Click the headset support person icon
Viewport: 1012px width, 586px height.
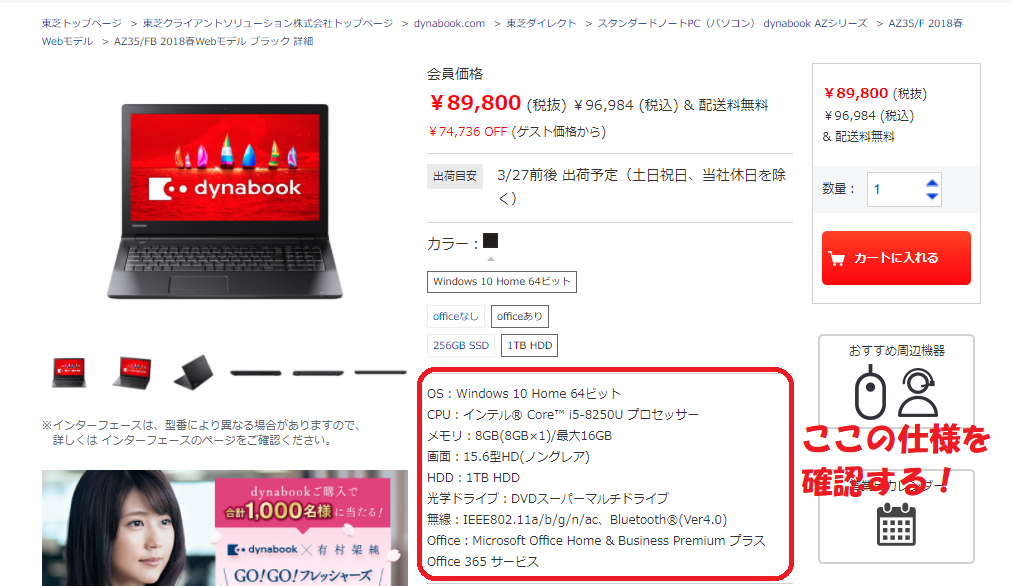[x=918, y=392]
